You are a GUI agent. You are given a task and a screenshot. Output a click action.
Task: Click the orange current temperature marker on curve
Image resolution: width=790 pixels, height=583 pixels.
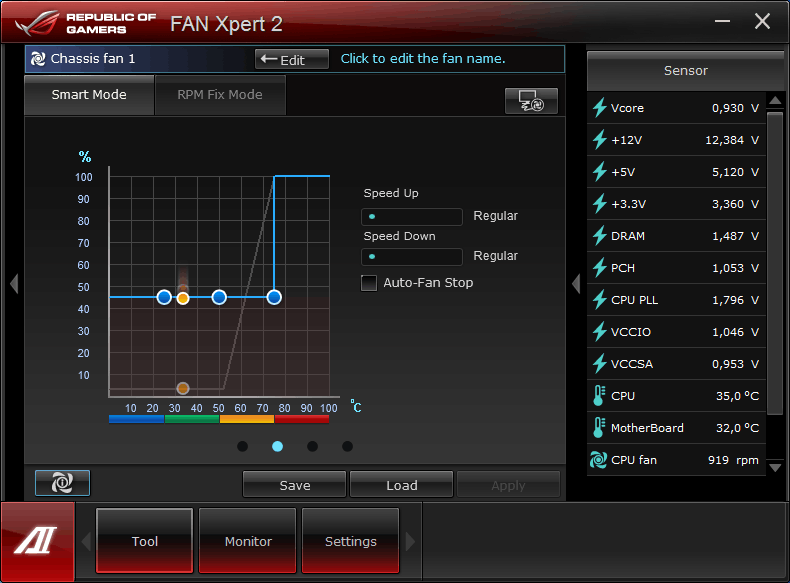point(183,298)
